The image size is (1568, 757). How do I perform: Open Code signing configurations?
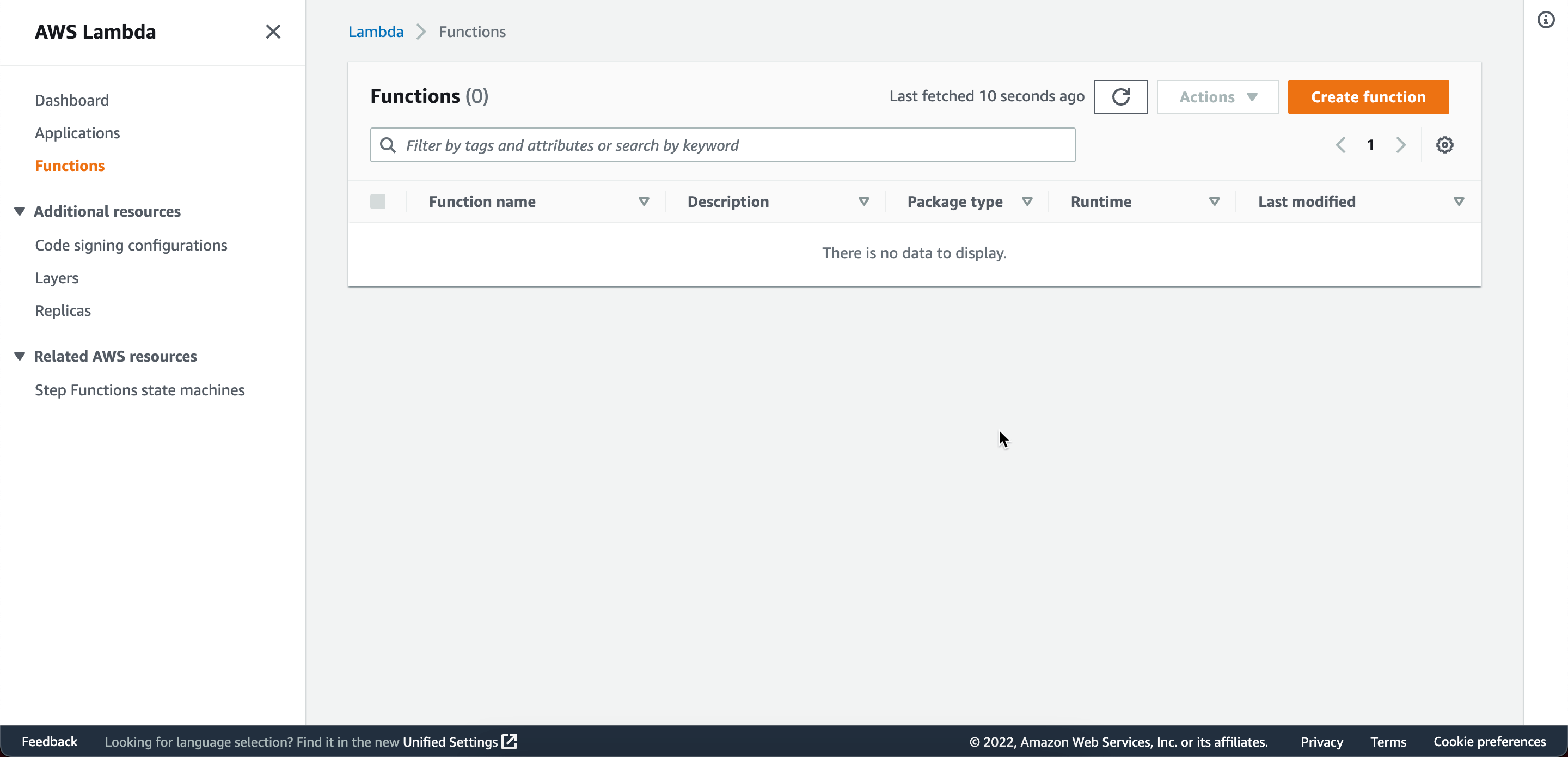(130, 245)
